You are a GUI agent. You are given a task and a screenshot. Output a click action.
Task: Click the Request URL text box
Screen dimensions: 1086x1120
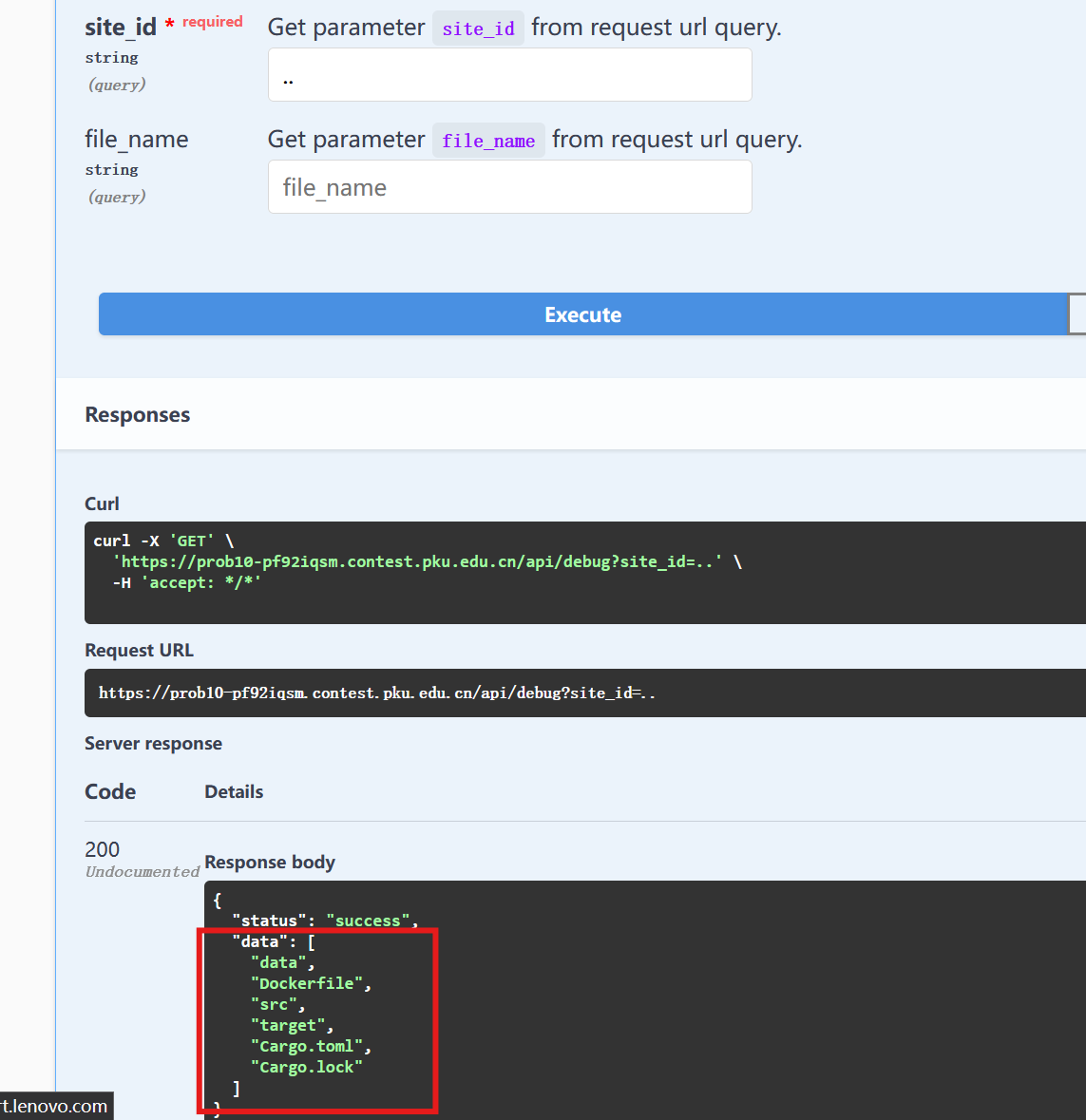[x=570, y=693]
